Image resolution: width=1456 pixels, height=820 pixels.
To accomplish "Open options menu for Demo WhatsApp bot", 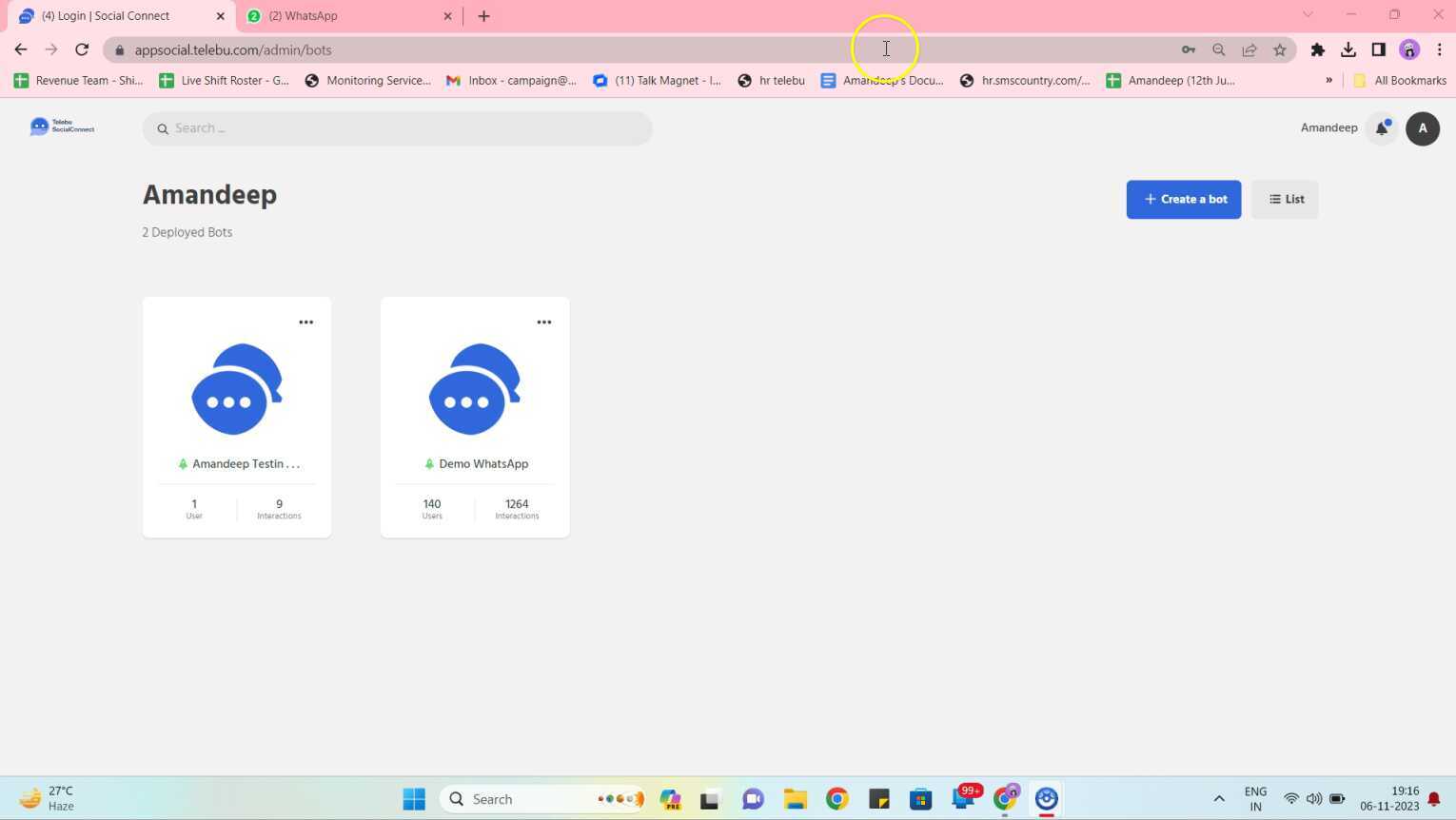I will pyautogui.click(x=543, y=322).
